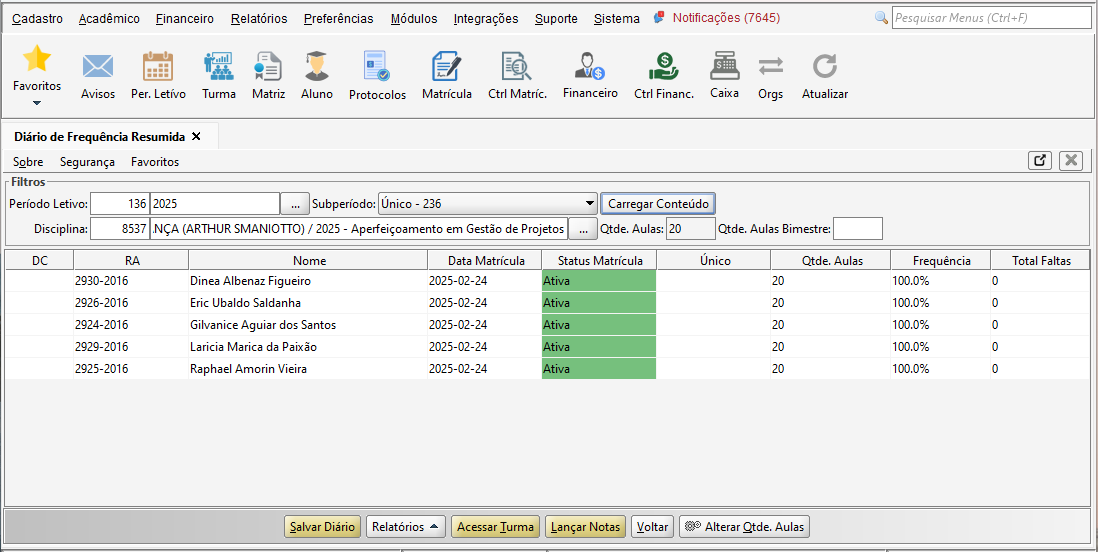Open the Integrações menu
The width and height of the screenshot is (1098, 552).
click(x=486, y=19)
